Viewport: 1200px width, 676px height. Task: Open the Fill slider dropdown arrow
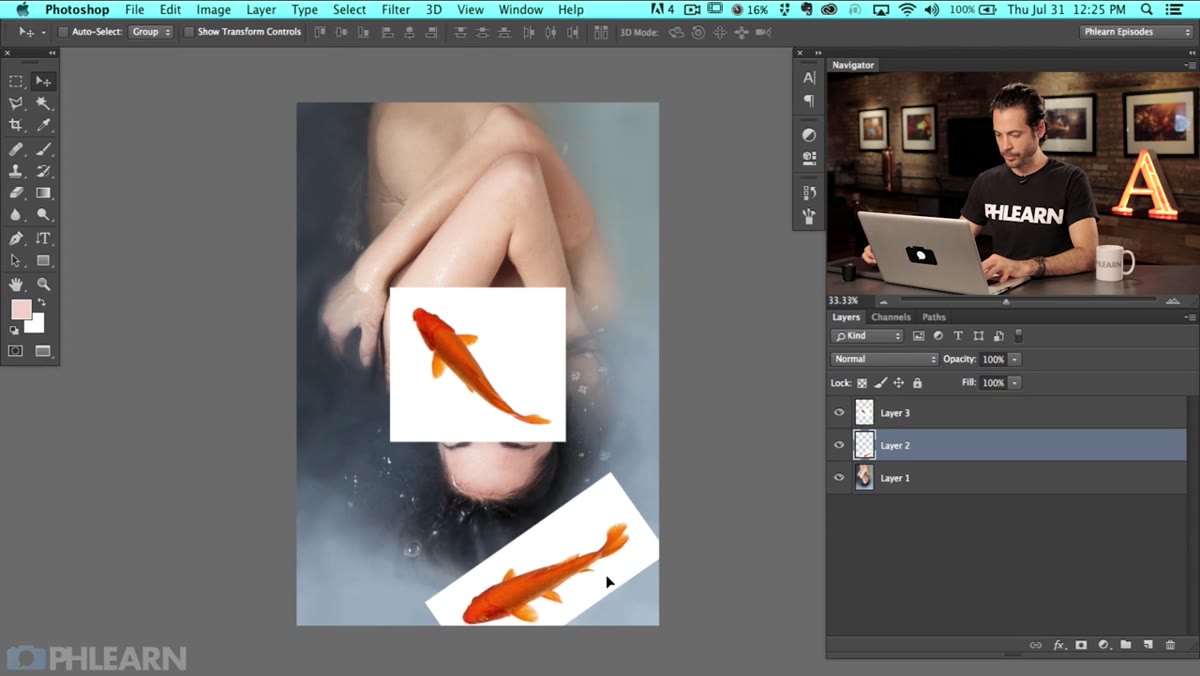pyautogui.click(x=1014, y=383)
